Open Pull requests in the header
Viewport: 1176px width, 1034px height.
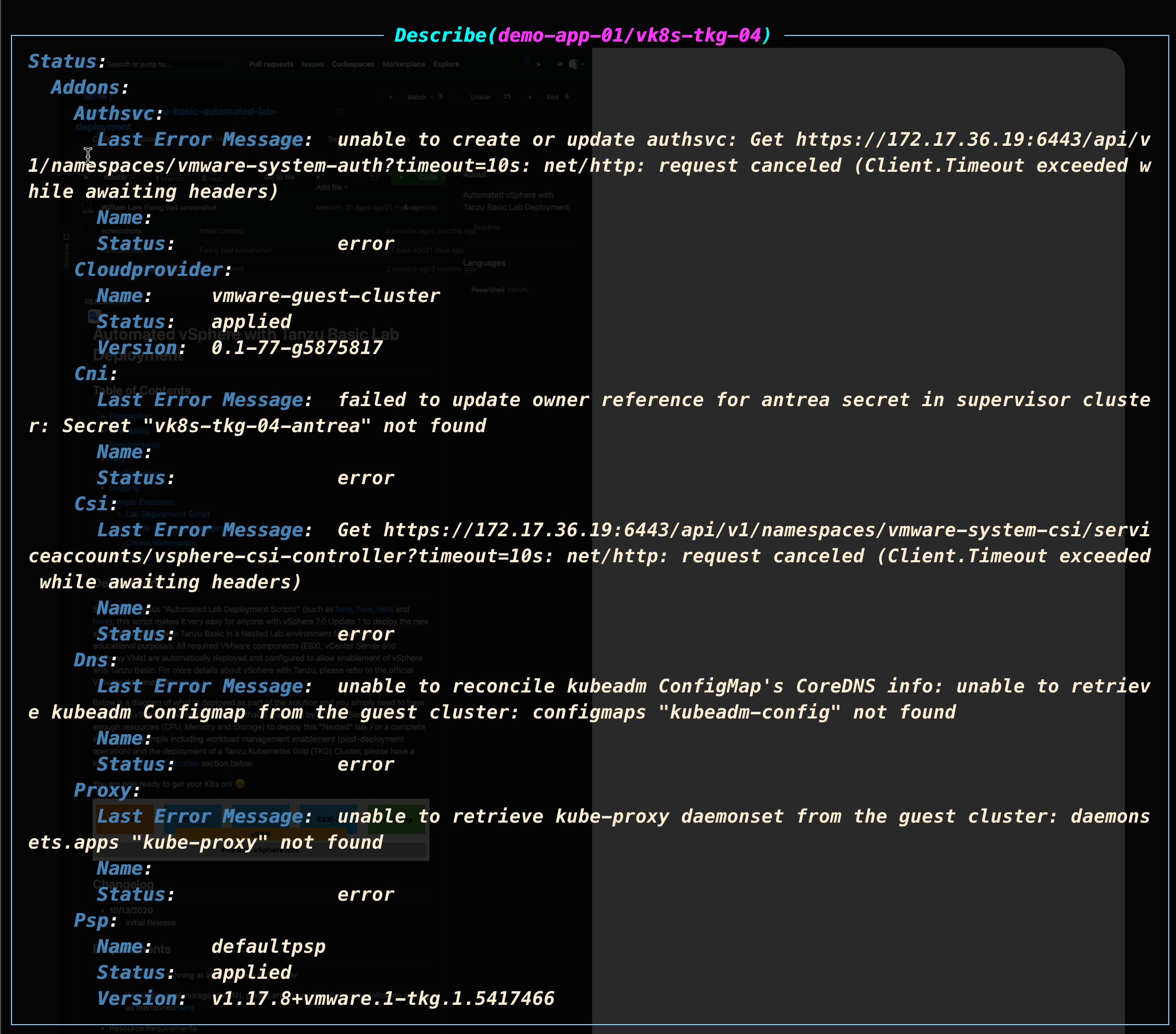271,65
